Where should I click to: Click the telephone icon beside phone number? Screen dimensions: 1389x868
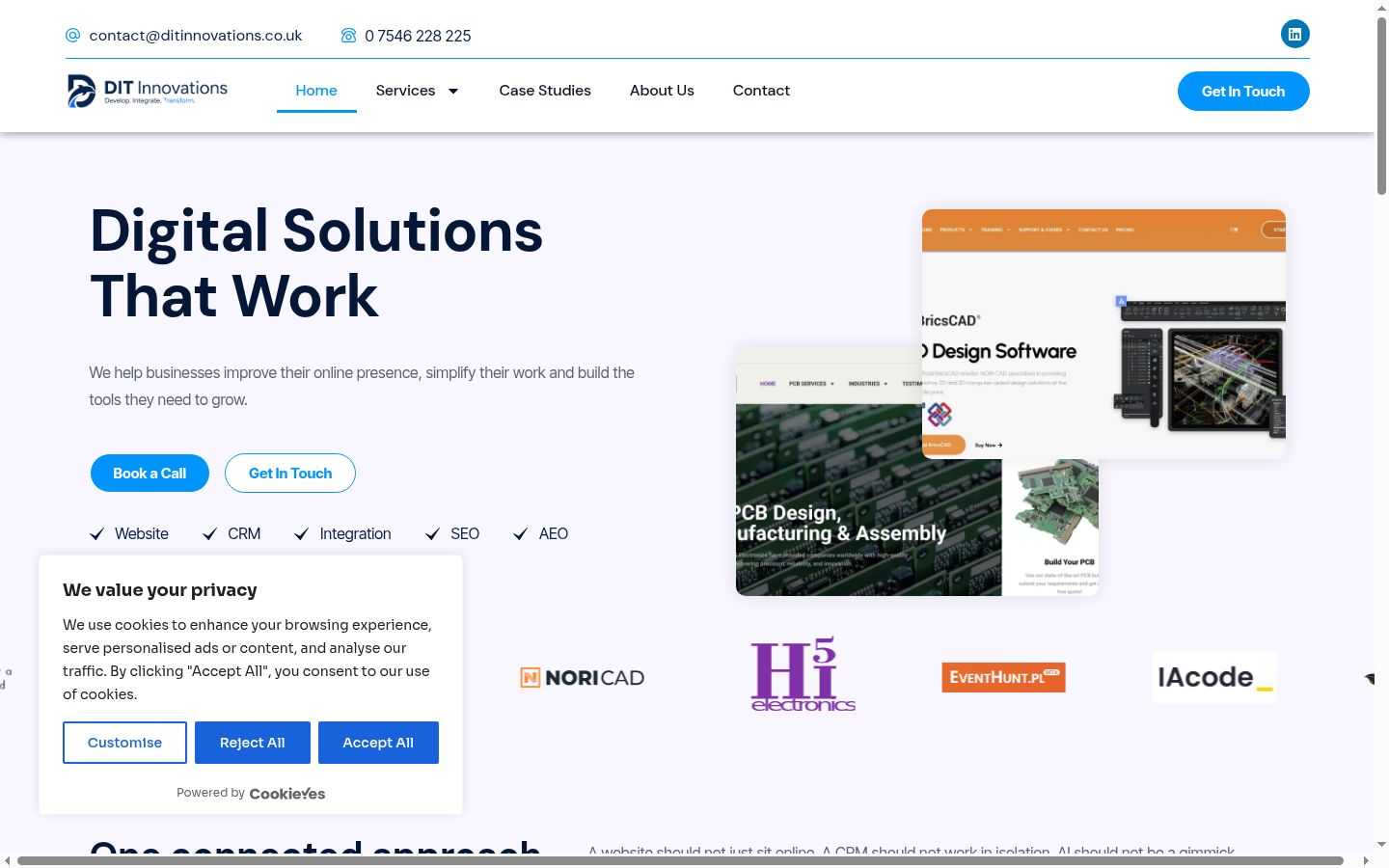point(348,36)
